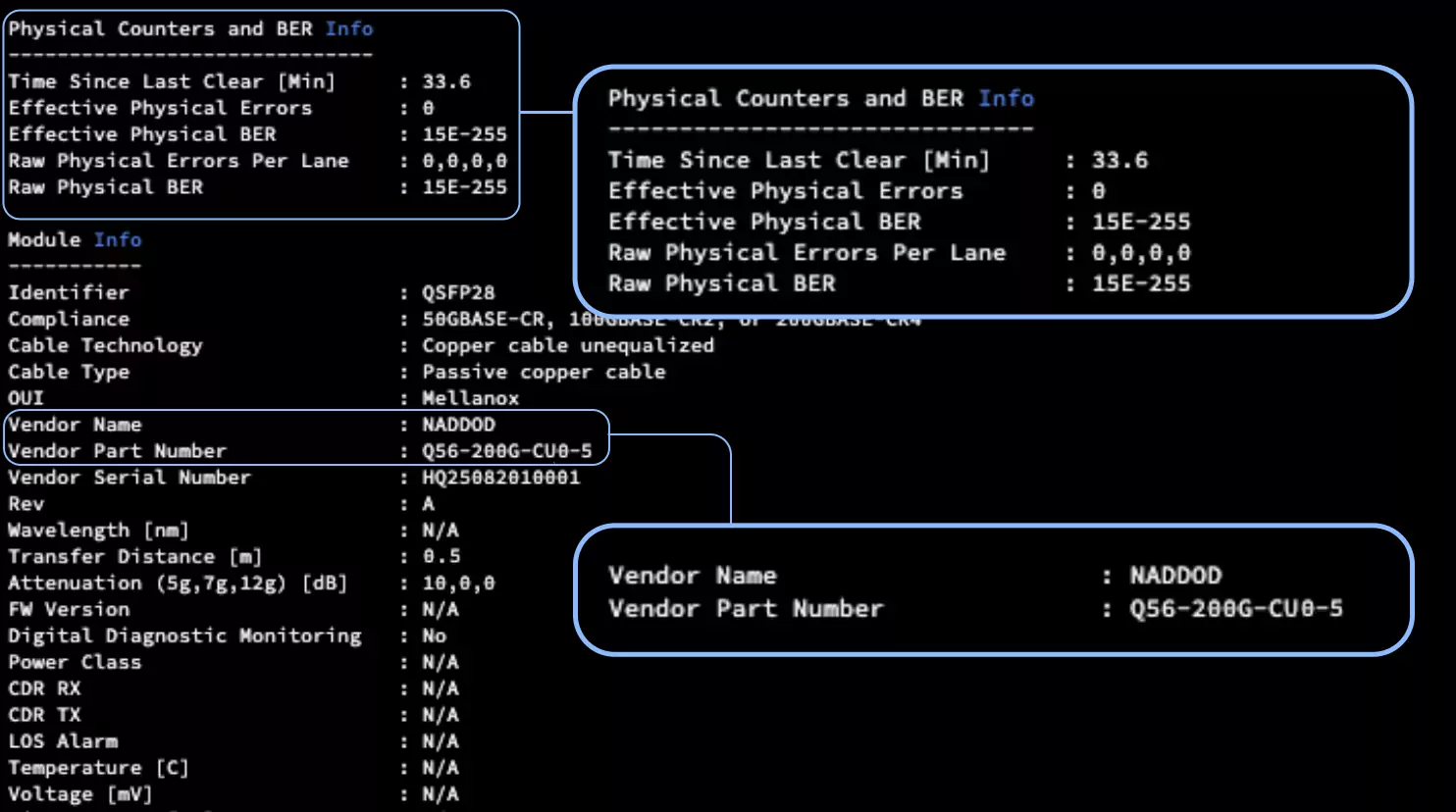
Task: Click enlarged NADDOD vendor name in lower callout
Action: click(1175, 576)
